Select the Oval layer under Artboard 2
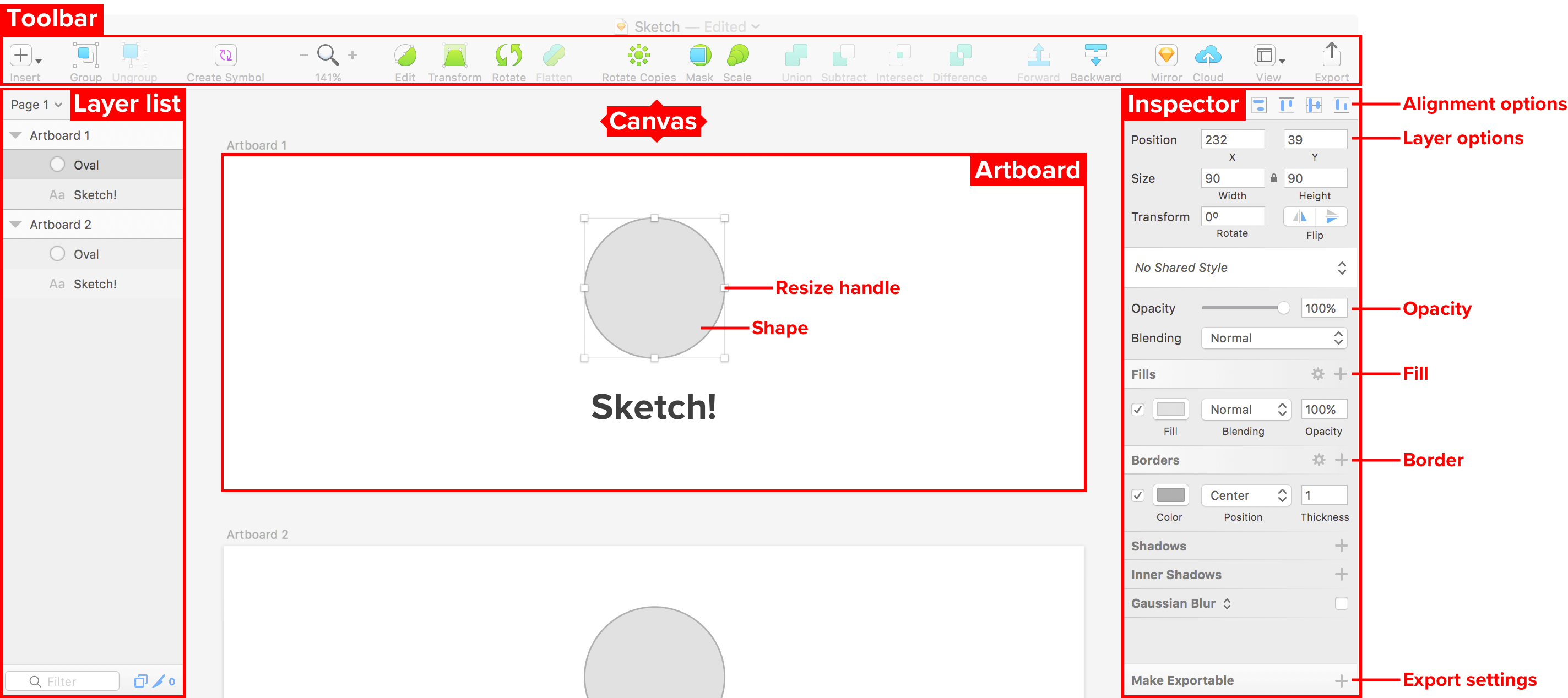 tap(86, 254)
